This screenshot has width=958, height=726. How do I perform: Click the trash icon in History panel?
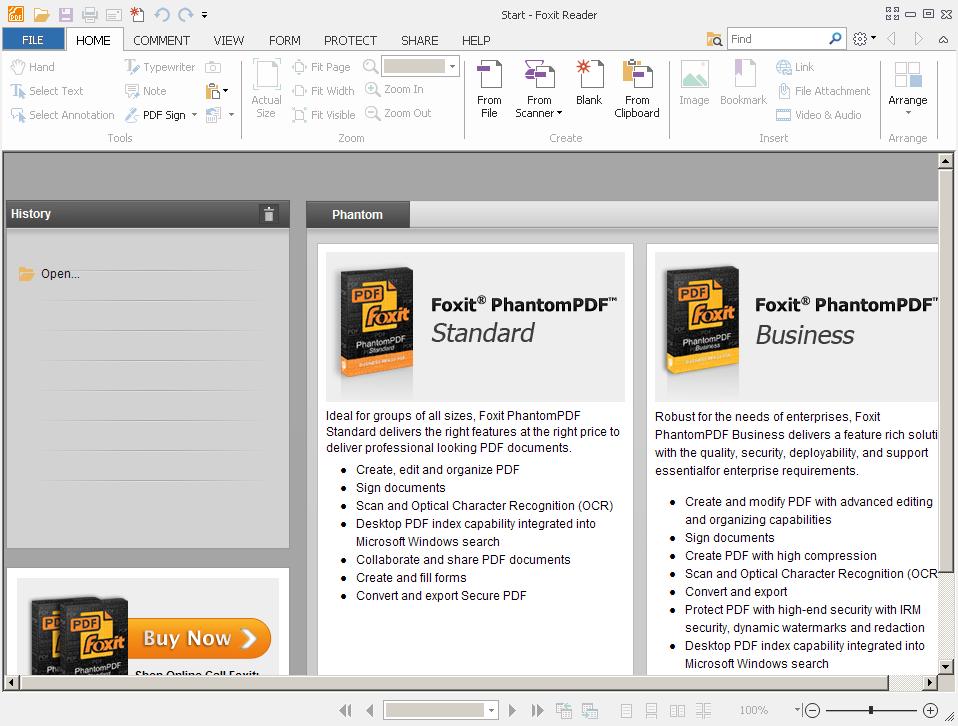[x=268, y=214]
